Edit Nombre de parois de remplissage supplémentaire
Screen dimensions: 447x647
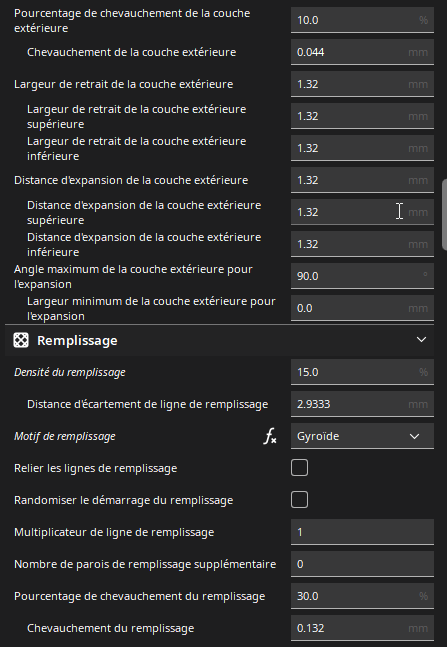362,564
